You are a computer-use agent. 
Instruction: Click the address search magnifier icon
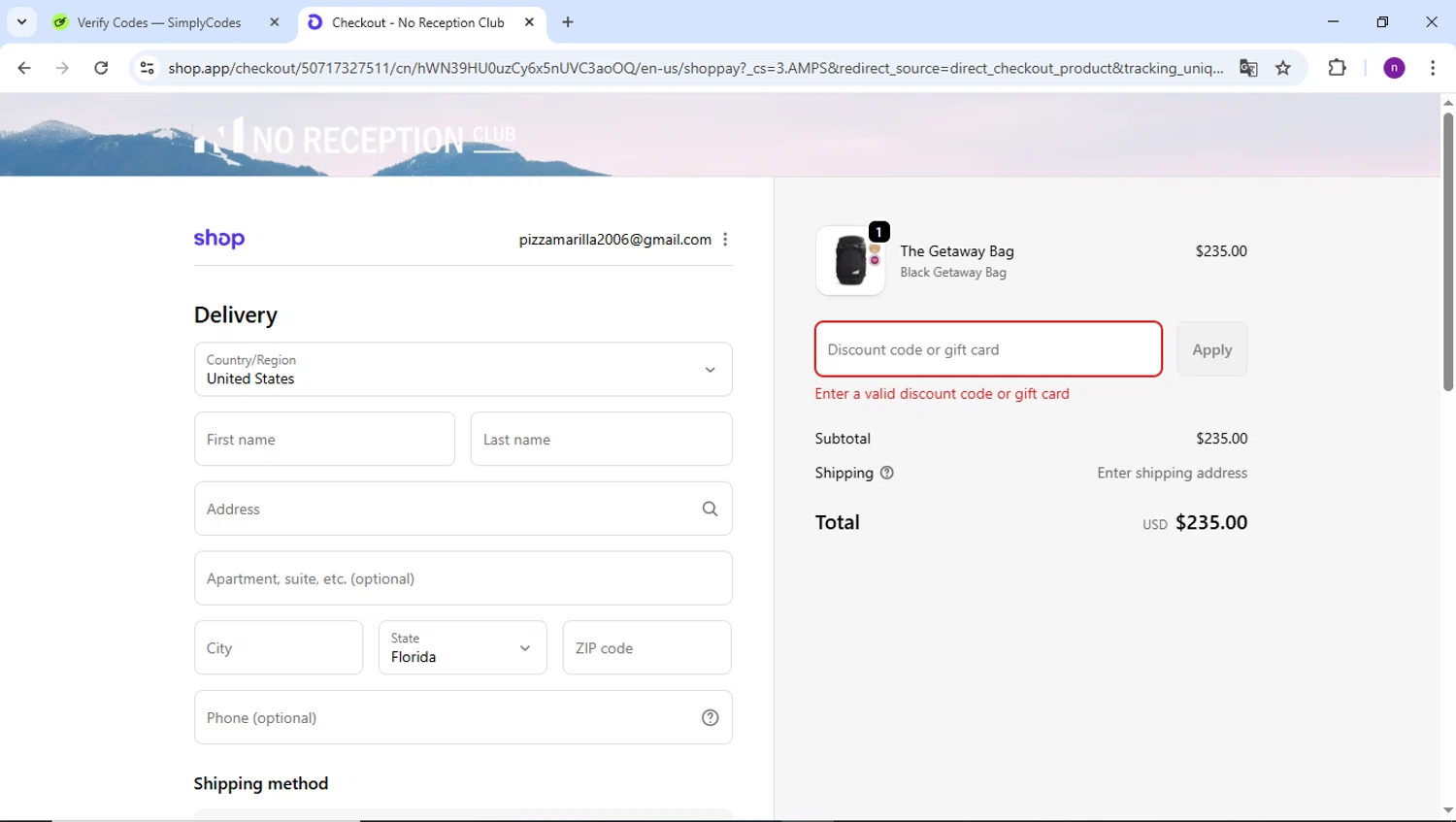point(710,509)
